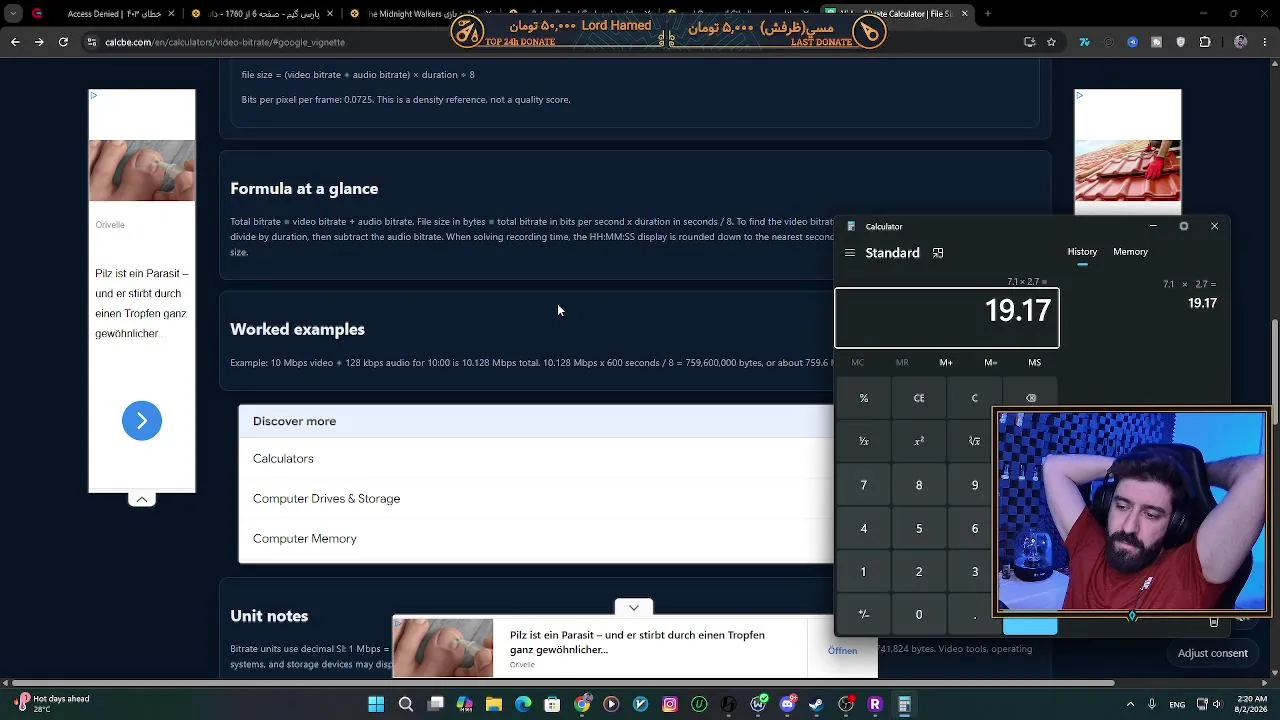
Task: Open the Computer Memory link
Action: point(305,539)
